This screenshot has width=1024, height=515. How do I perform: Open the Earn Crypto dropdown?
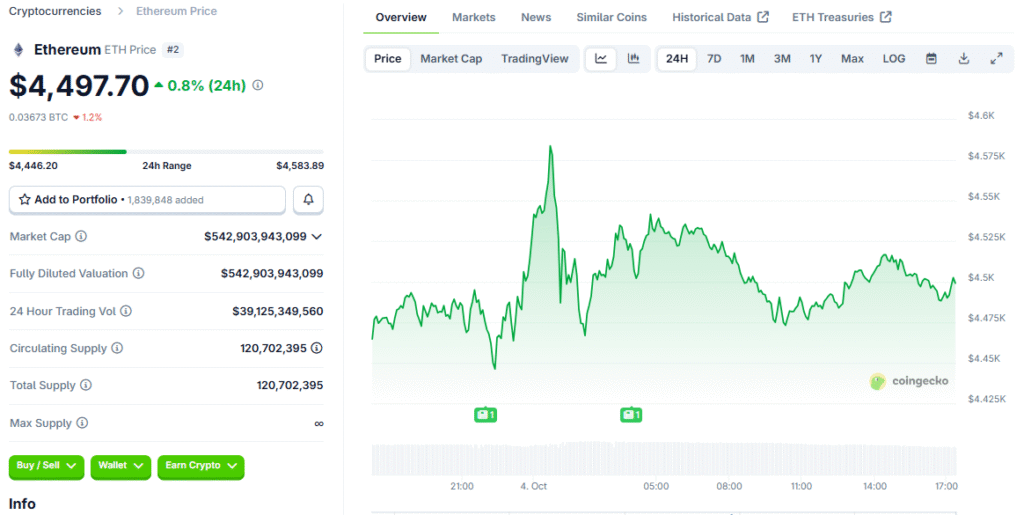coord(201,466)
